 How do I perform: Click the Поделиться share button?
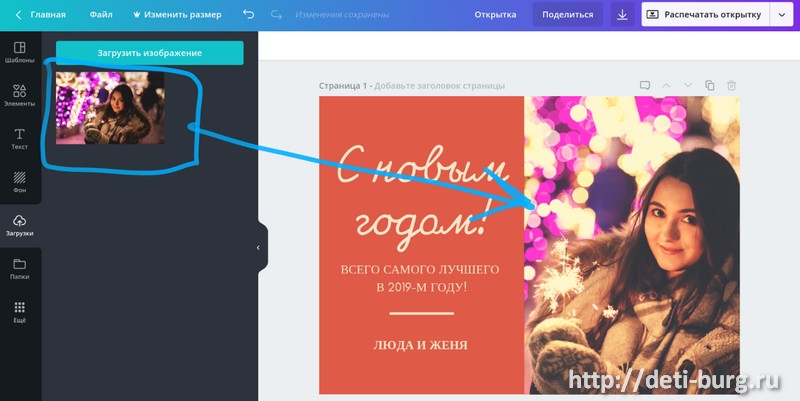(567, 15)
